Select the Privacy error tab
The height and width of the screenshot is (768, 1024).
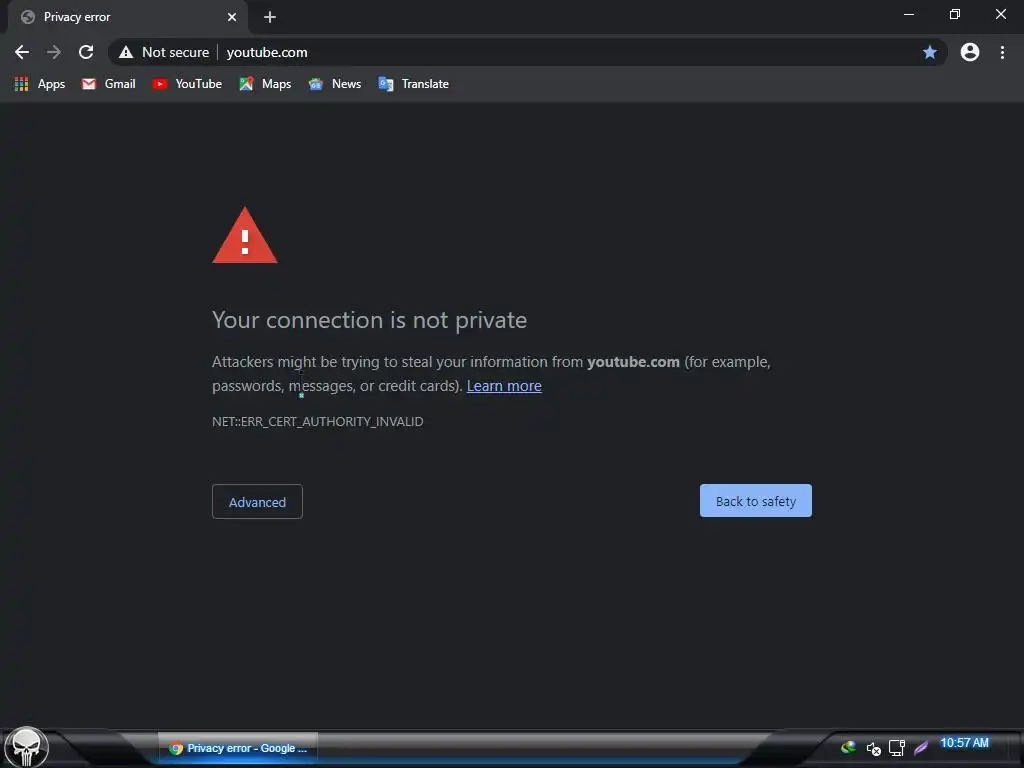pos(127,17)
